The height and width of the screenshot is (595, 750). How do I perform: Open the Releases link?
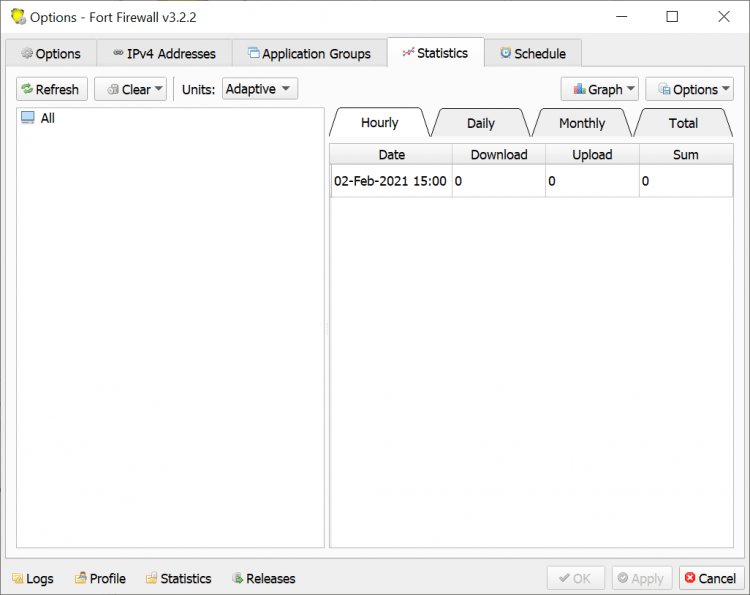point(263,578)
